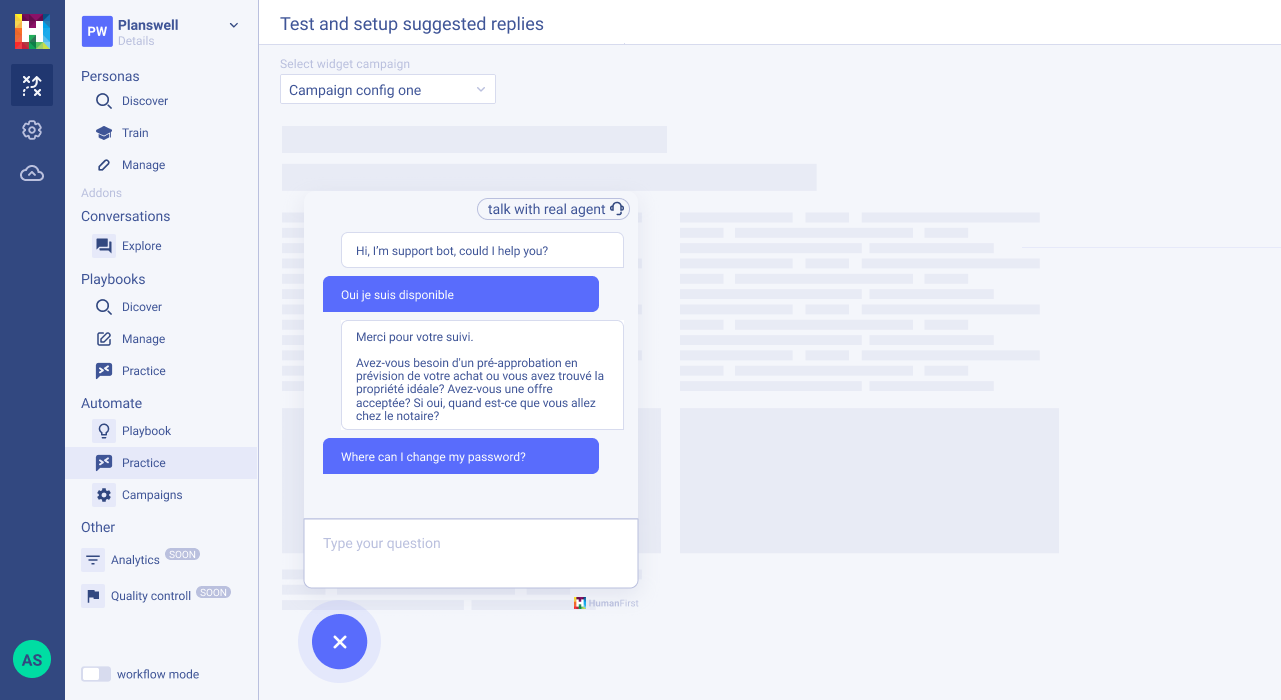Viewport: 1281px width, 700px height.
Task: Open the settings gear in the dark sidebar
Action: click(31, 129)
